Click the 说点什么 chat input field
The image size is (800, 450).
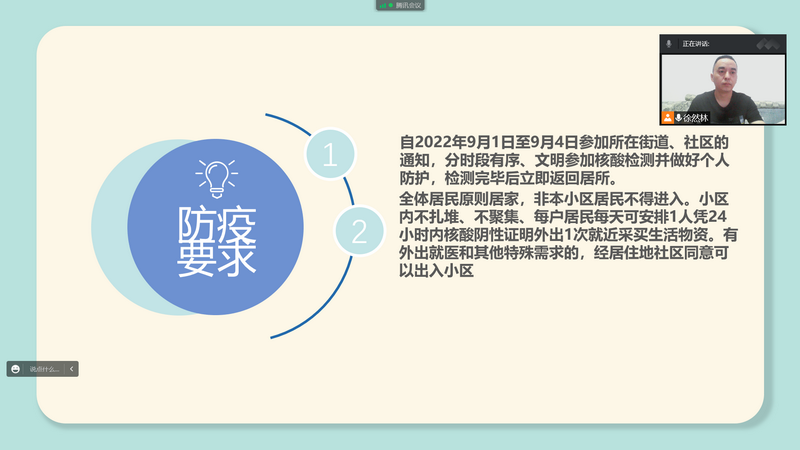45,369
